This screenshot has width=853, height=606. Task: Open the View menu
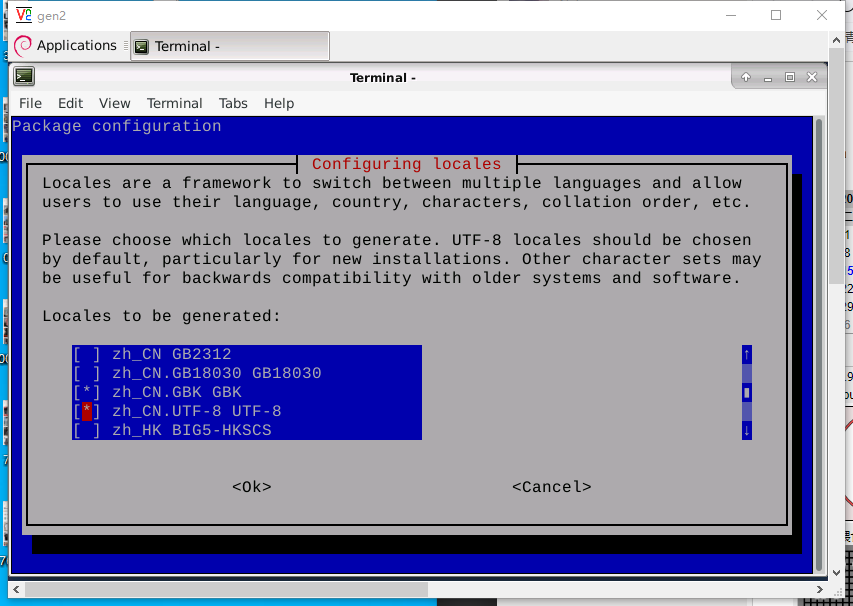[115, 103]
